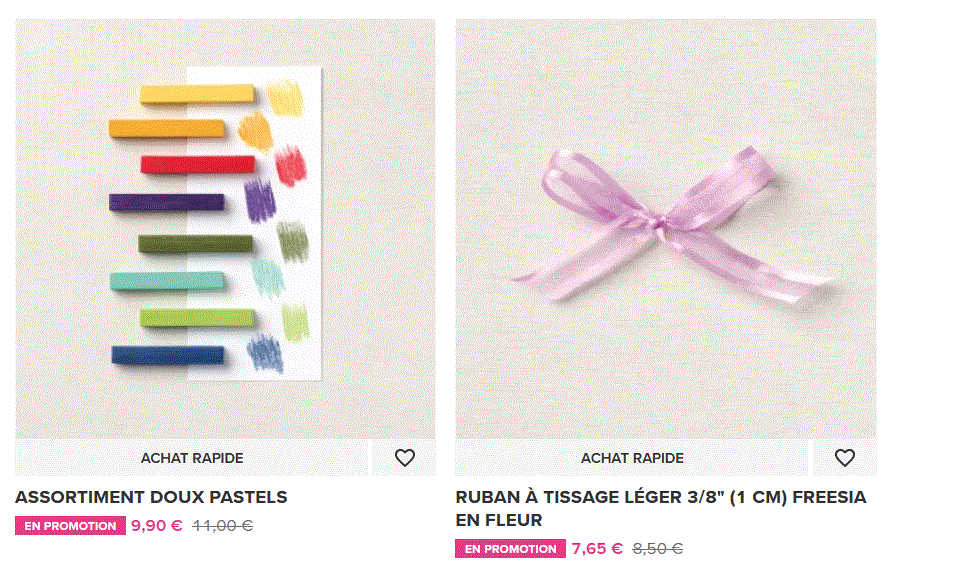
Task: Click the crossed-out 11,00 € price
Action: pyautogui.click(x=222, y=525)
